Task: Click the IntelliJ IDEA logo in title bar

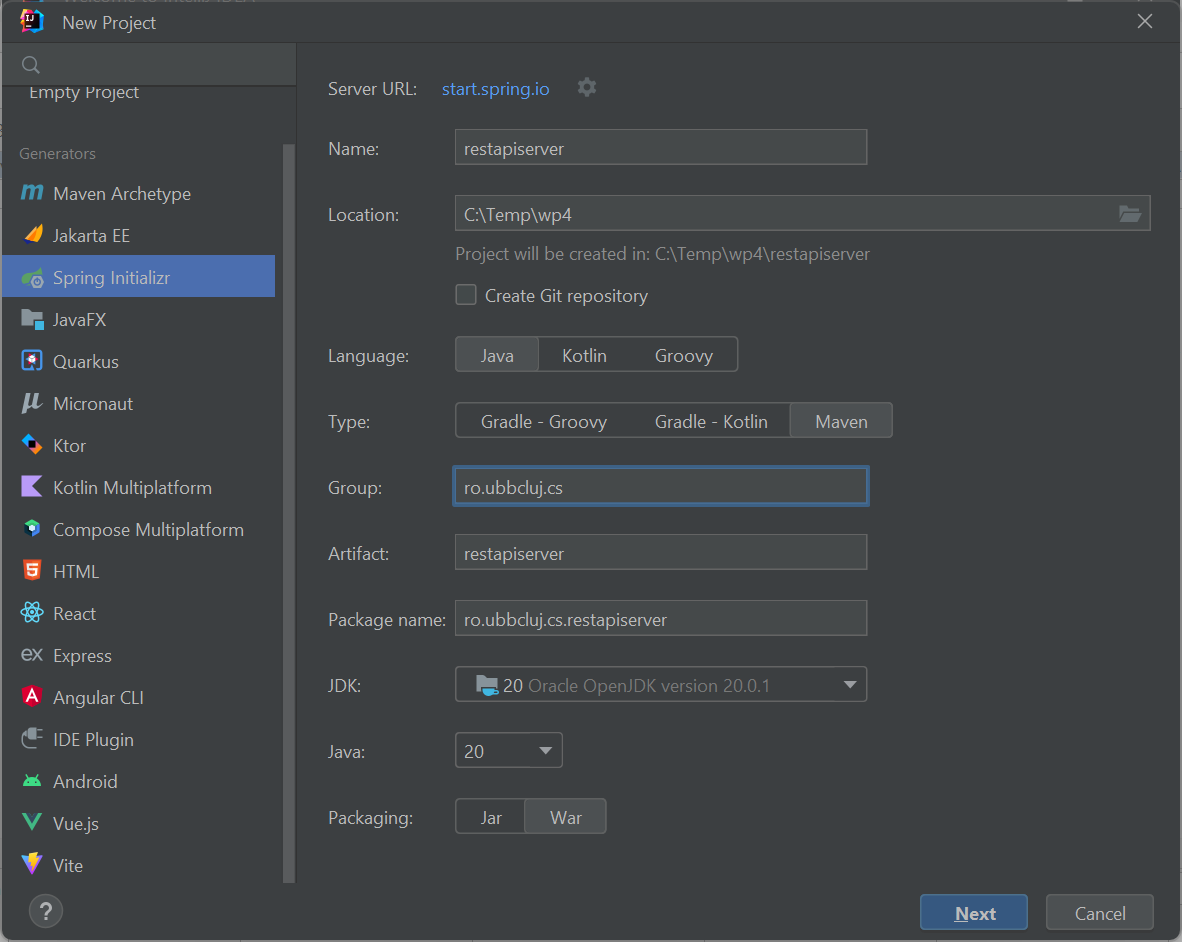Action: [32, 21]
